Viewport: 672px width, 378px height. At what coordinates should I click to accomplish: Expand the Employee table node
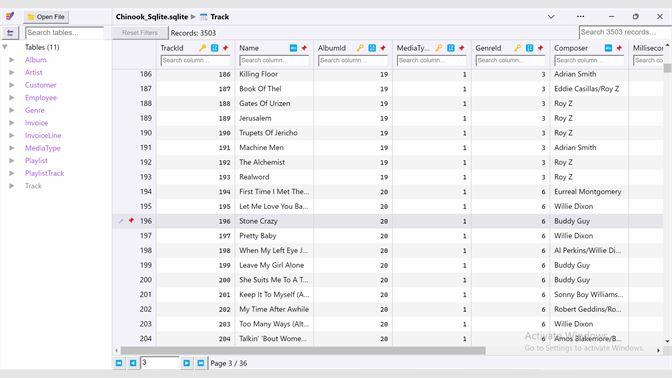pyautogui.click(x=12, y=98)
